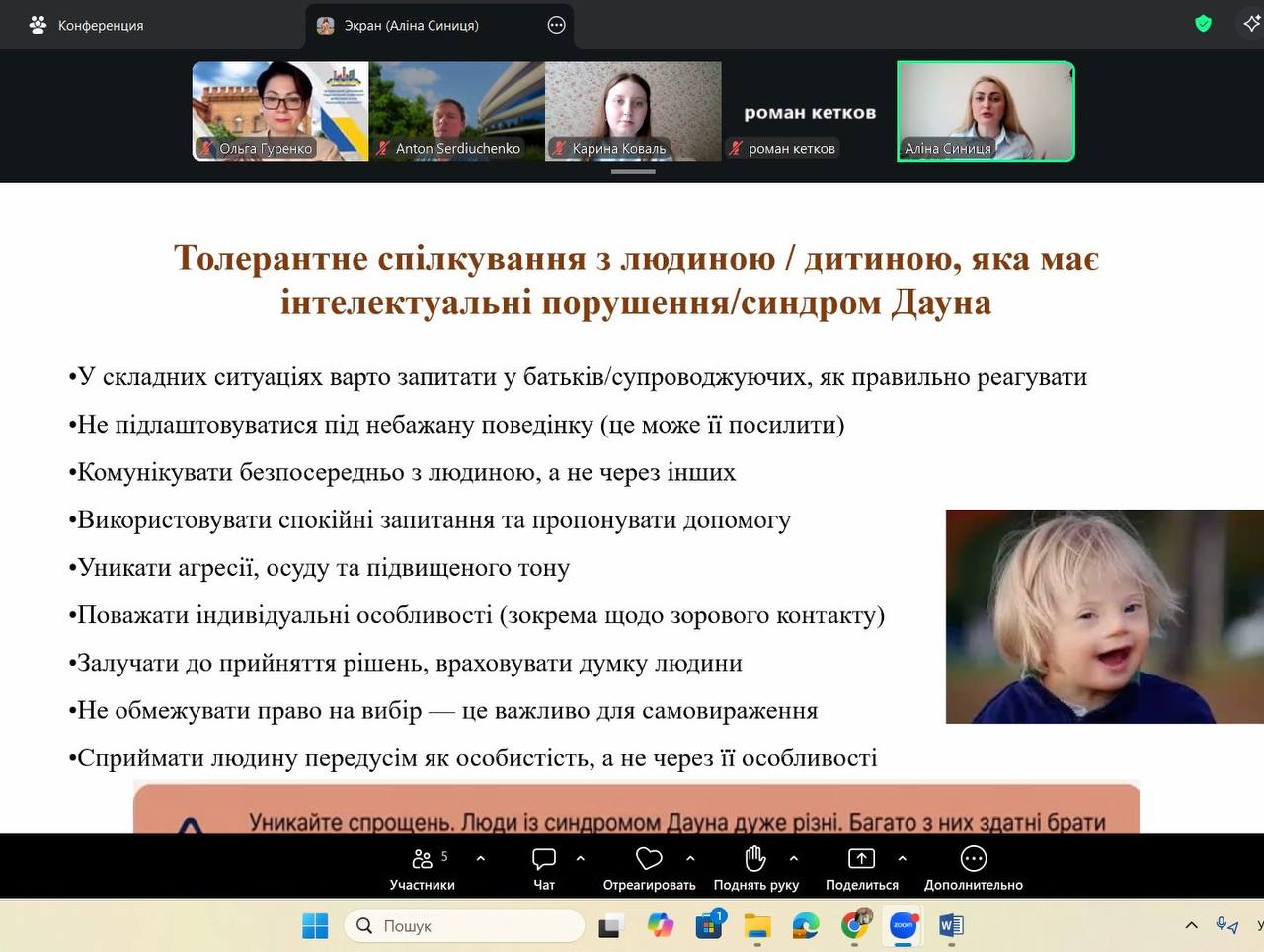
Task: Click the resize handle below the video strip
Action: coord(633,172)
